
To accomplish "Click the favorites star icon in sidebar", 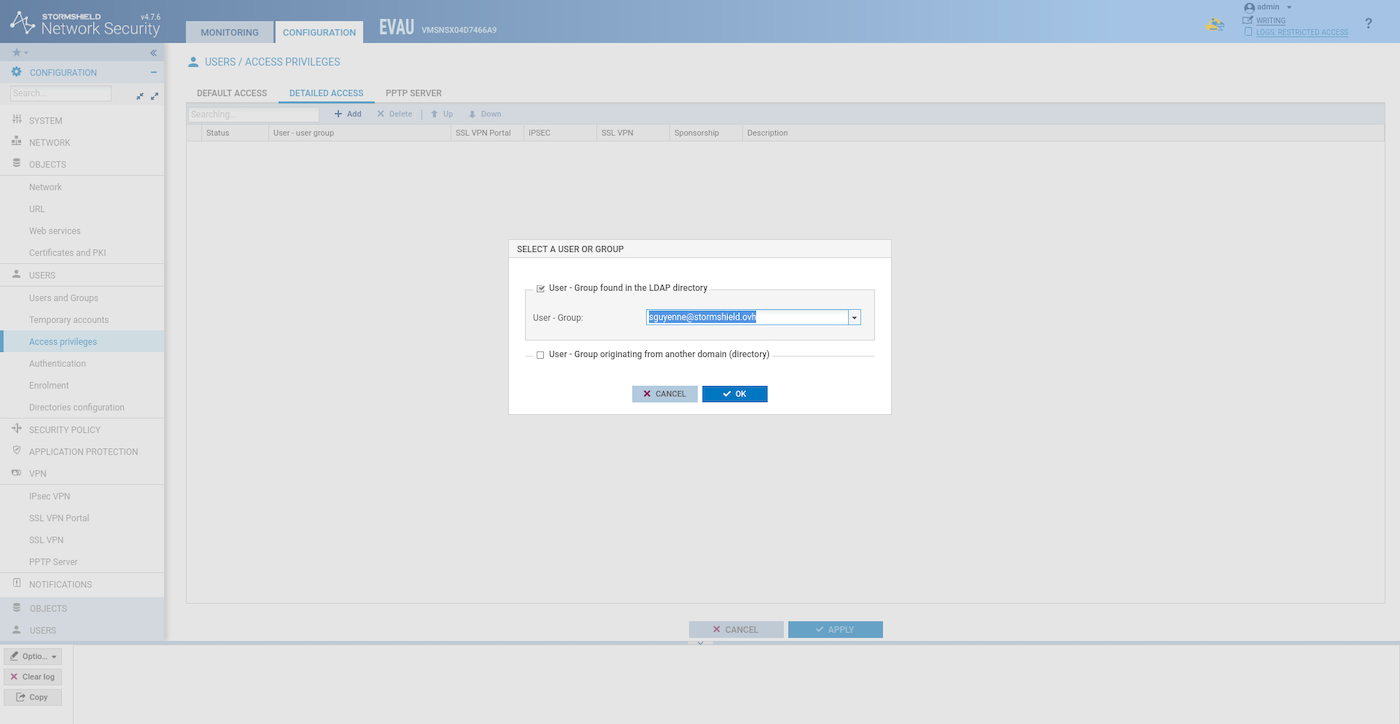I will click(x=16, y=52).
